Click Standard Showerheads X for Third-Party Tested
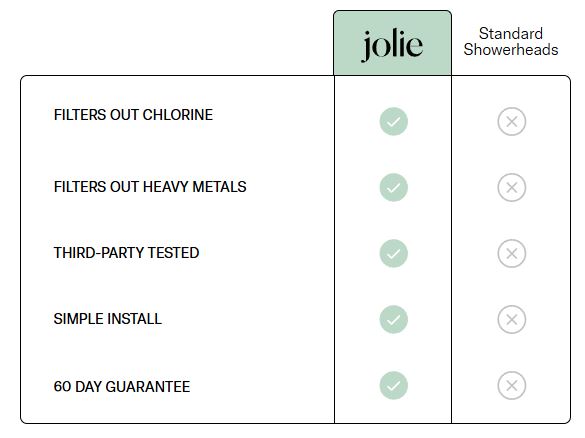585x438 pixels. click(x=512, y=253)
